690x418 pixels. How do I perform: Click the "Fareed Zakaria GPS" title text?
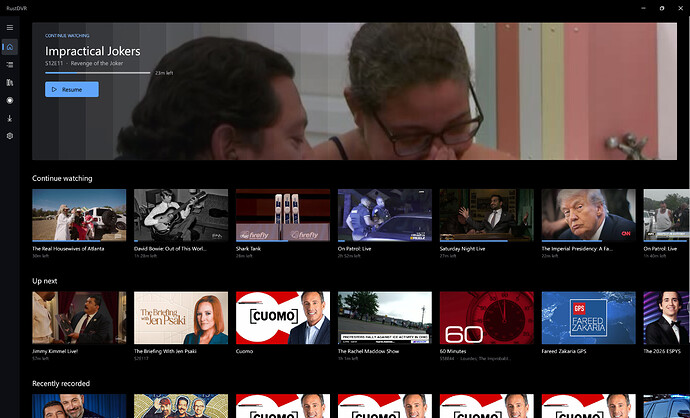tap(564, 351)
